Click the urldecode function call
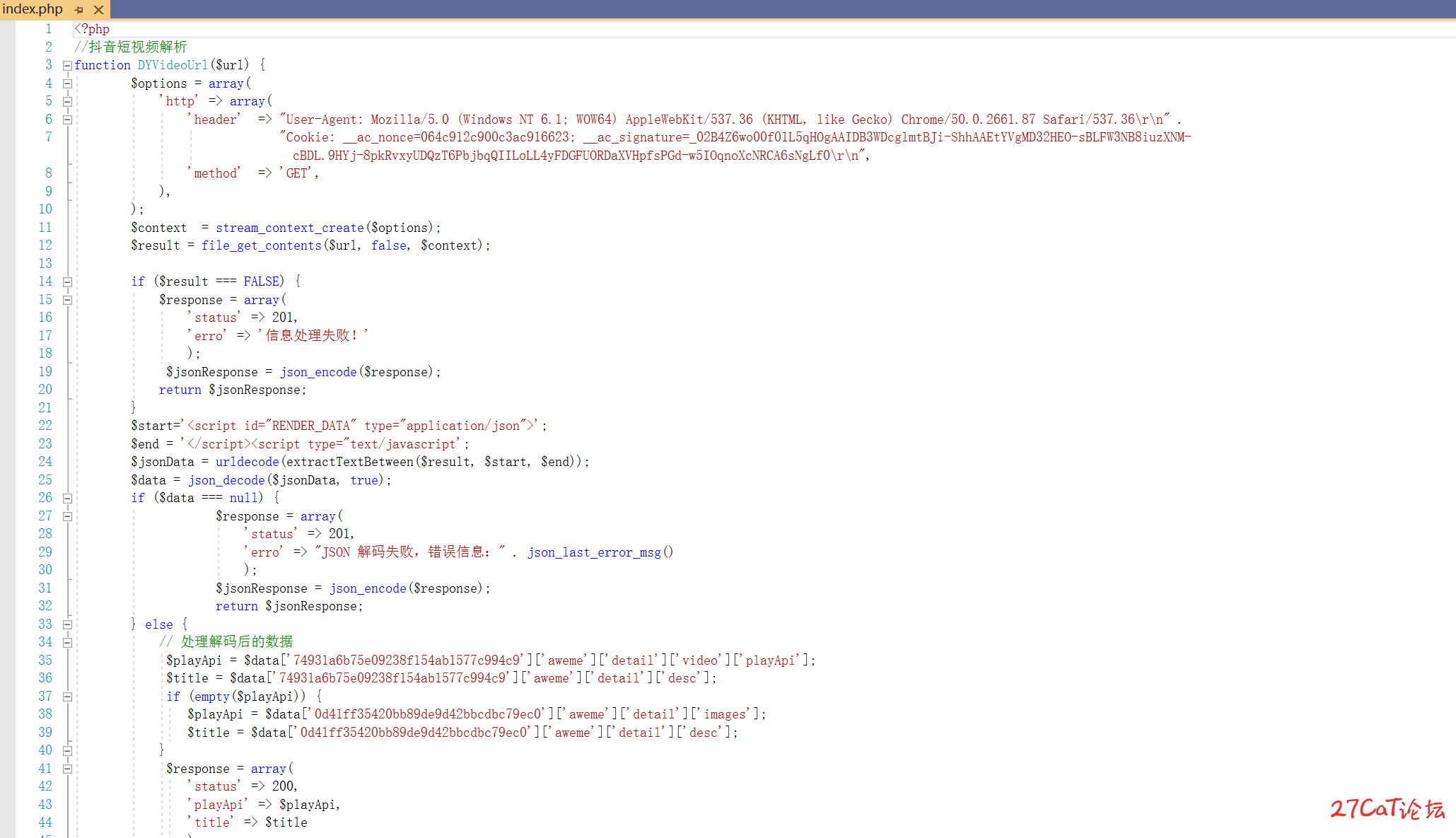Screen dimensions: 1456x838 247,462
